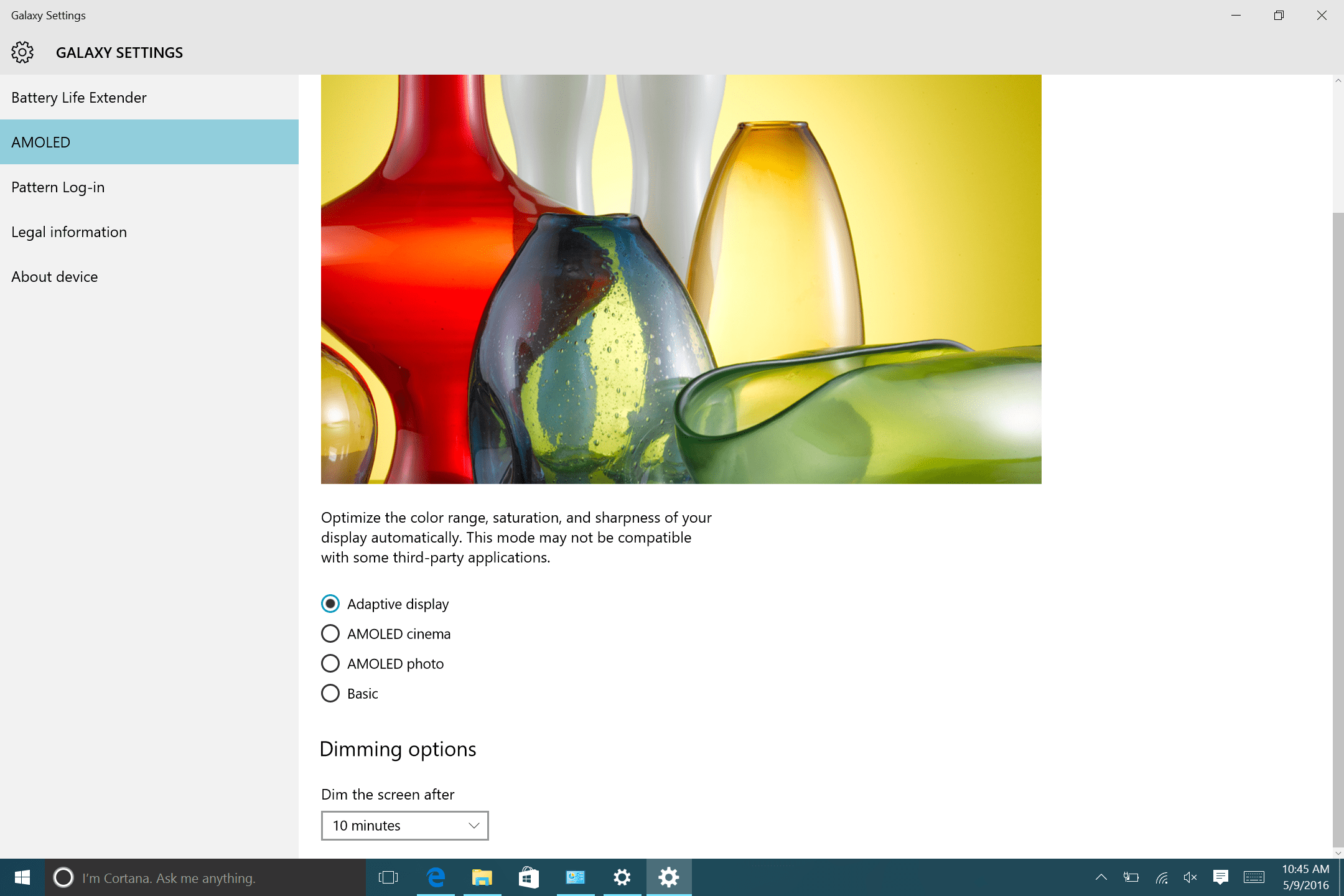Open the touch keyboard tray icon

[1254, 877]
